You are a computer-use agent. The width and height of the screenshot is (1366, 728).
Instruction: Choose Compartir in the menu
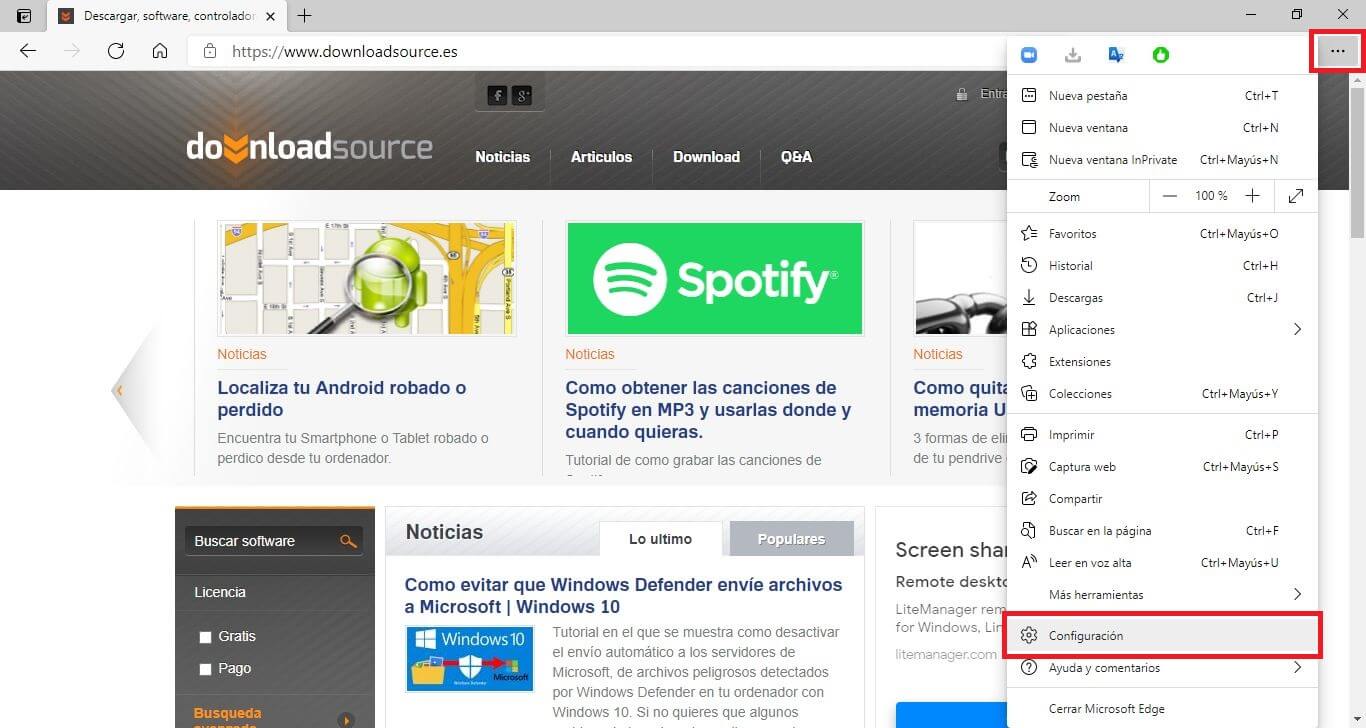(x=1162, y=499)
